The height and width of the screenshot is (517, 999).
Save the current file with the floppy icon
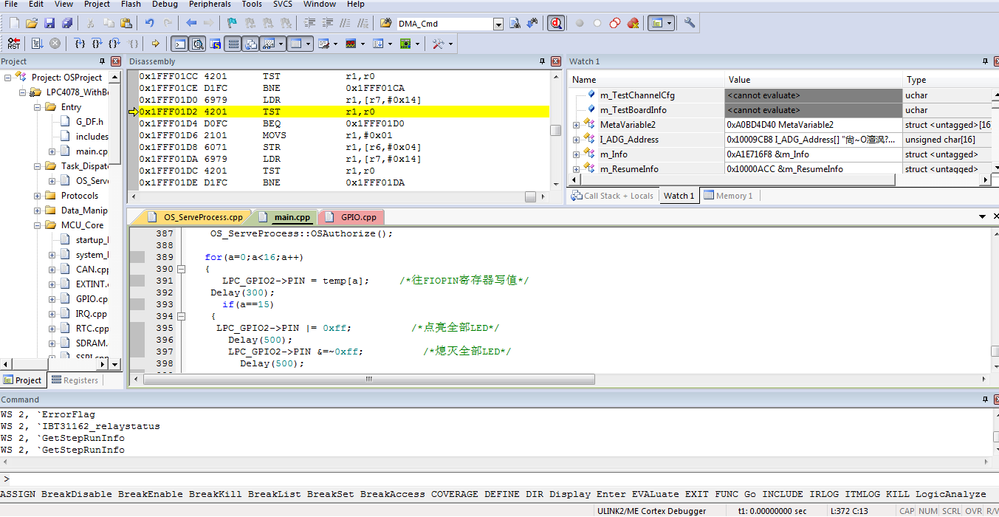coord(49,24)
